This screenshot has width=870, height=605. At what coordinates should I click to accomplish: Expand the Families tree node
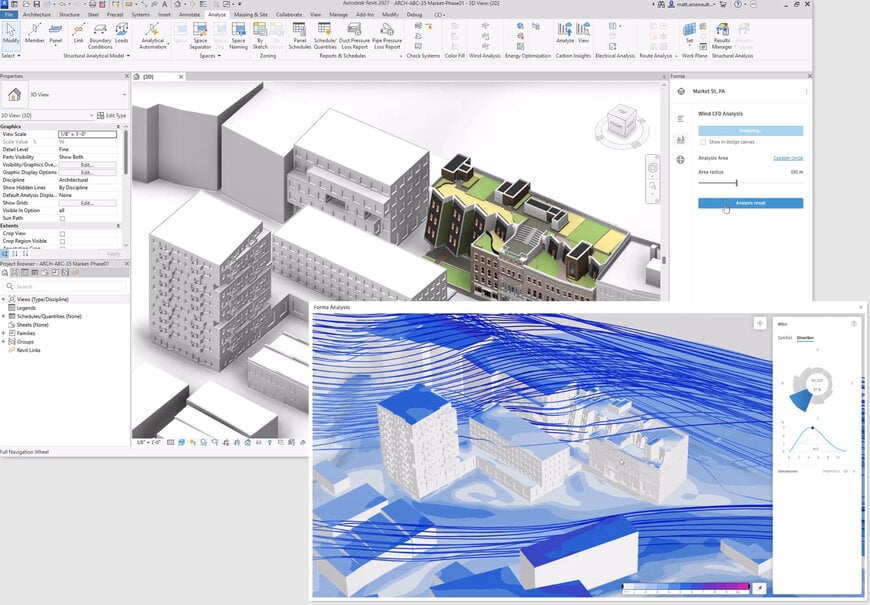pyautogui.click(x=3, y=334)
